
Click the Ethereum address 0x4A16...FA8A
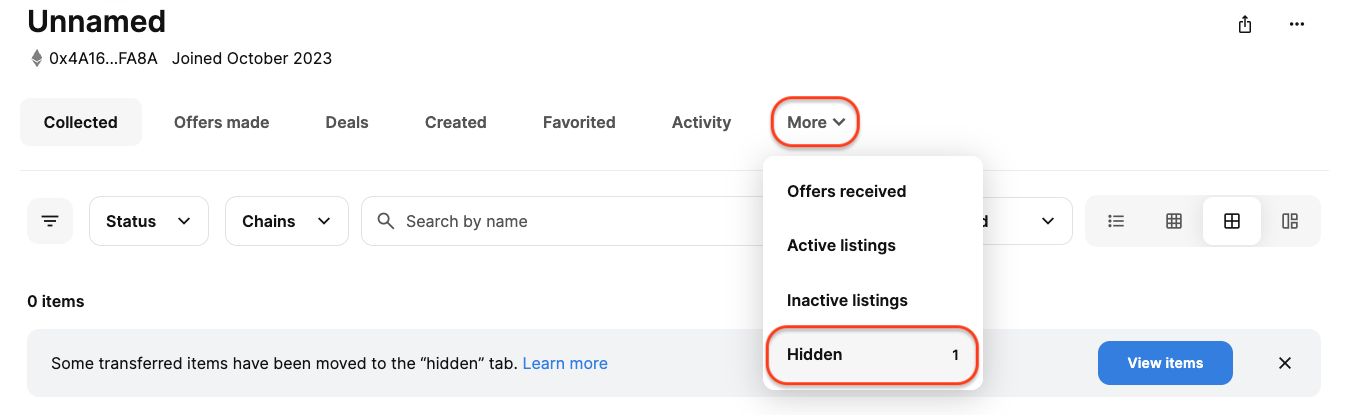(x=104, y=58)
